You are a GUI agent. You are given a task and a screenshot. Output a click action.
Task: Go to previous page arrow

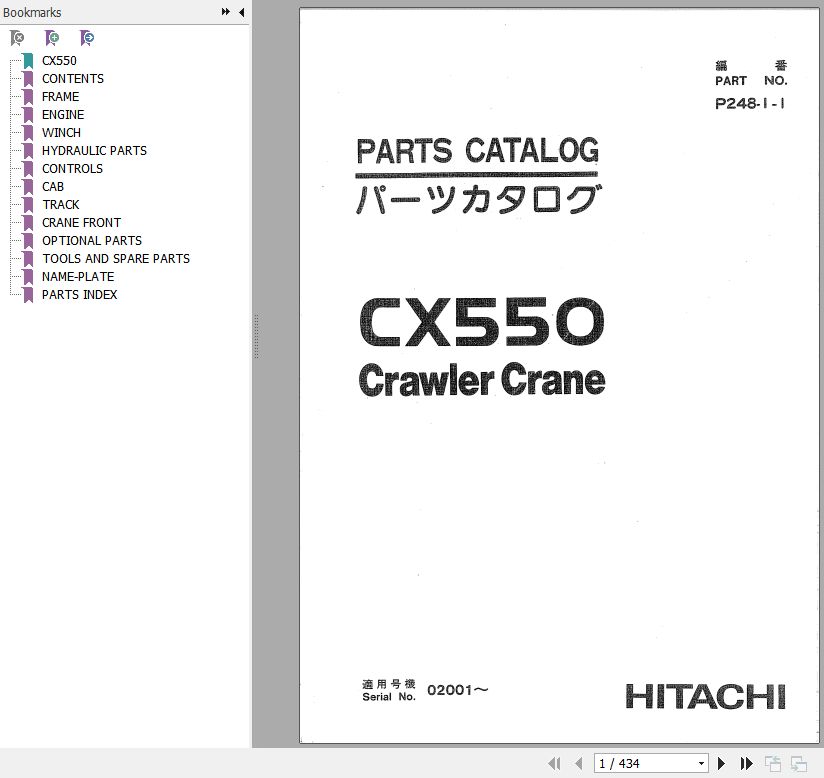click(579, 763)
